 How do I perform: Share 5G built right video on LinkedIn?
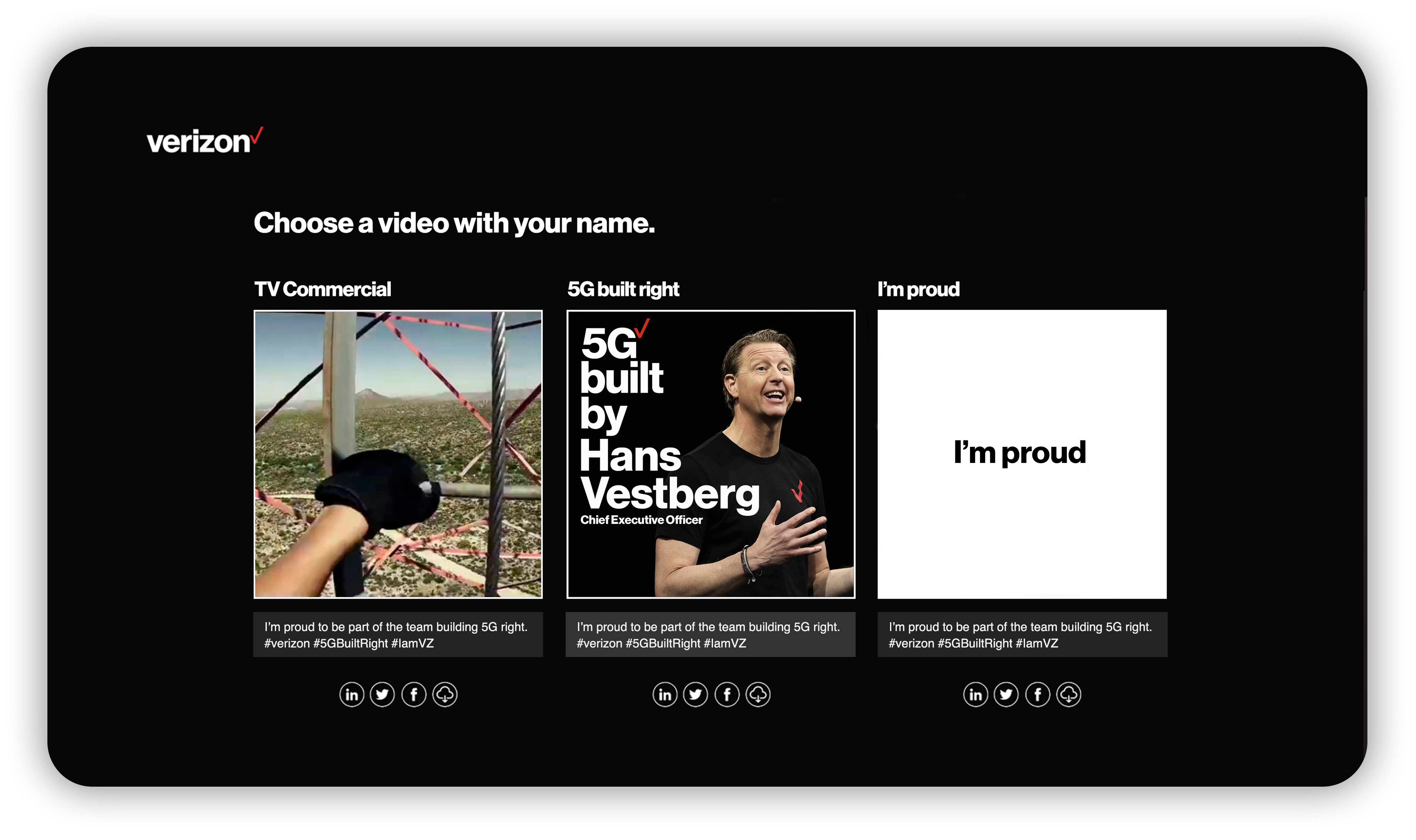[665, 695]
